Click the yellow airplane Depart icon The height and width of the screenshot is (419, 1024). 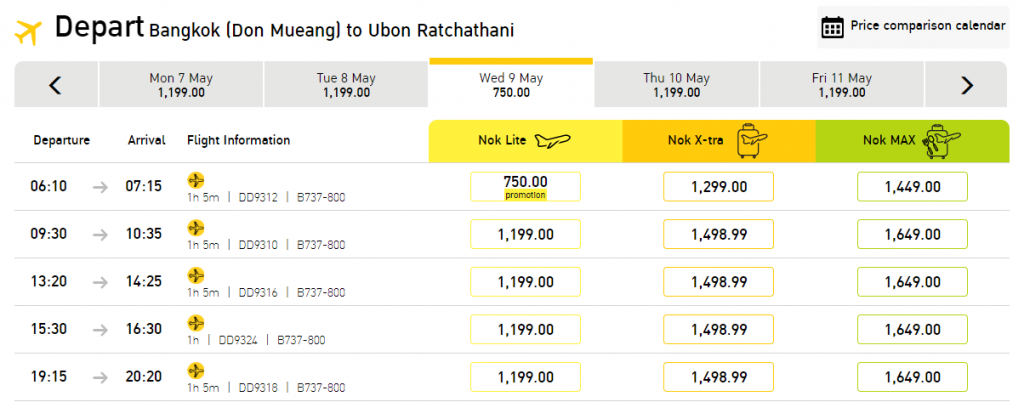coord(28,31)
